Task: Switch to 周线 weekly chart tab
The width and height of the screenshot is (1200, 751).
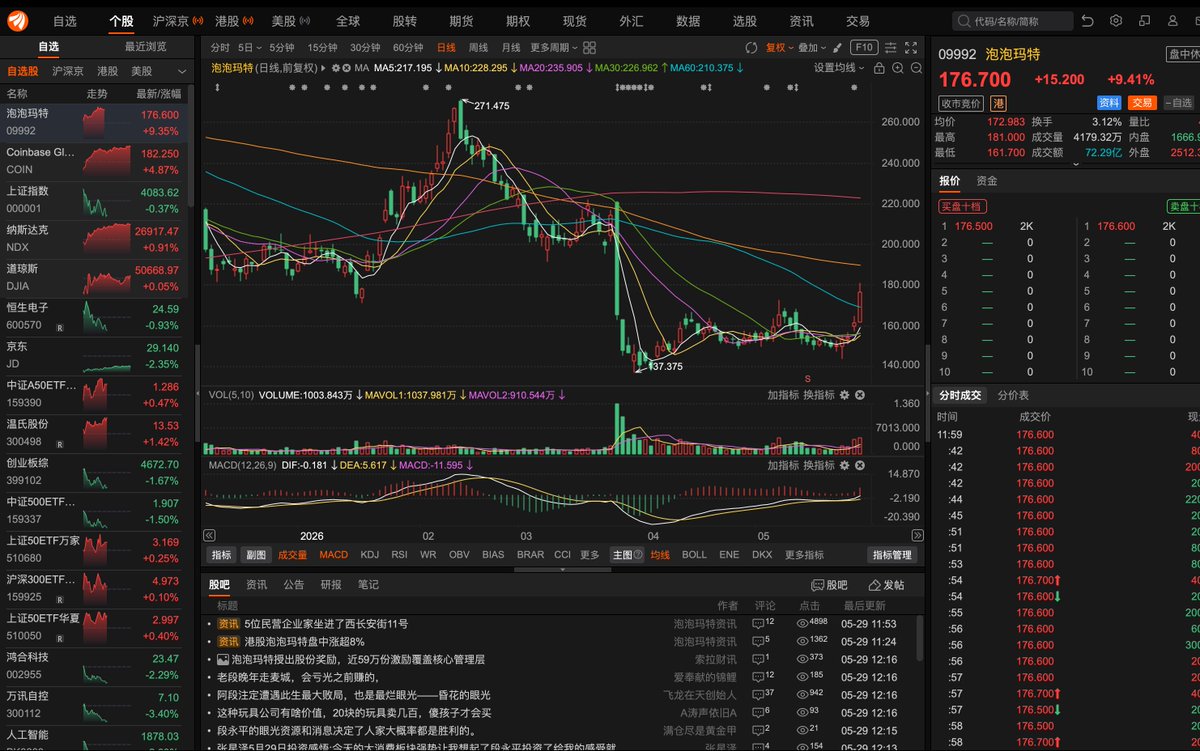Action: coord(478,47)
